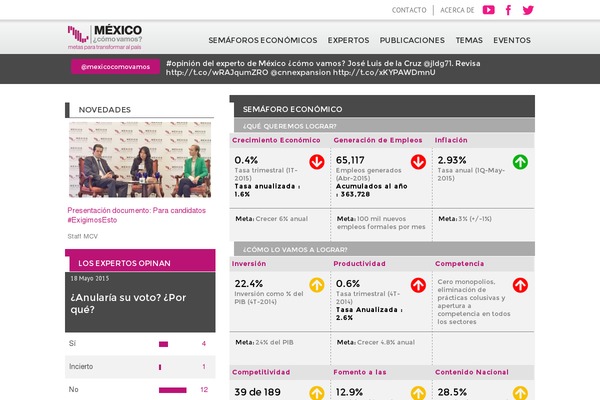Click the 22.4% investment value
The image size is (600, 400).
pos(248,284)
